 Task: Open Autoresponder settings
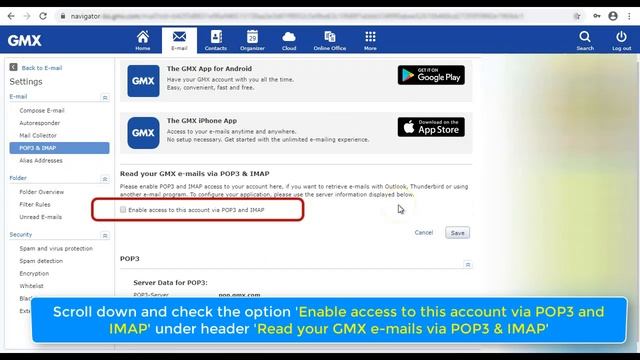[40, 123]
